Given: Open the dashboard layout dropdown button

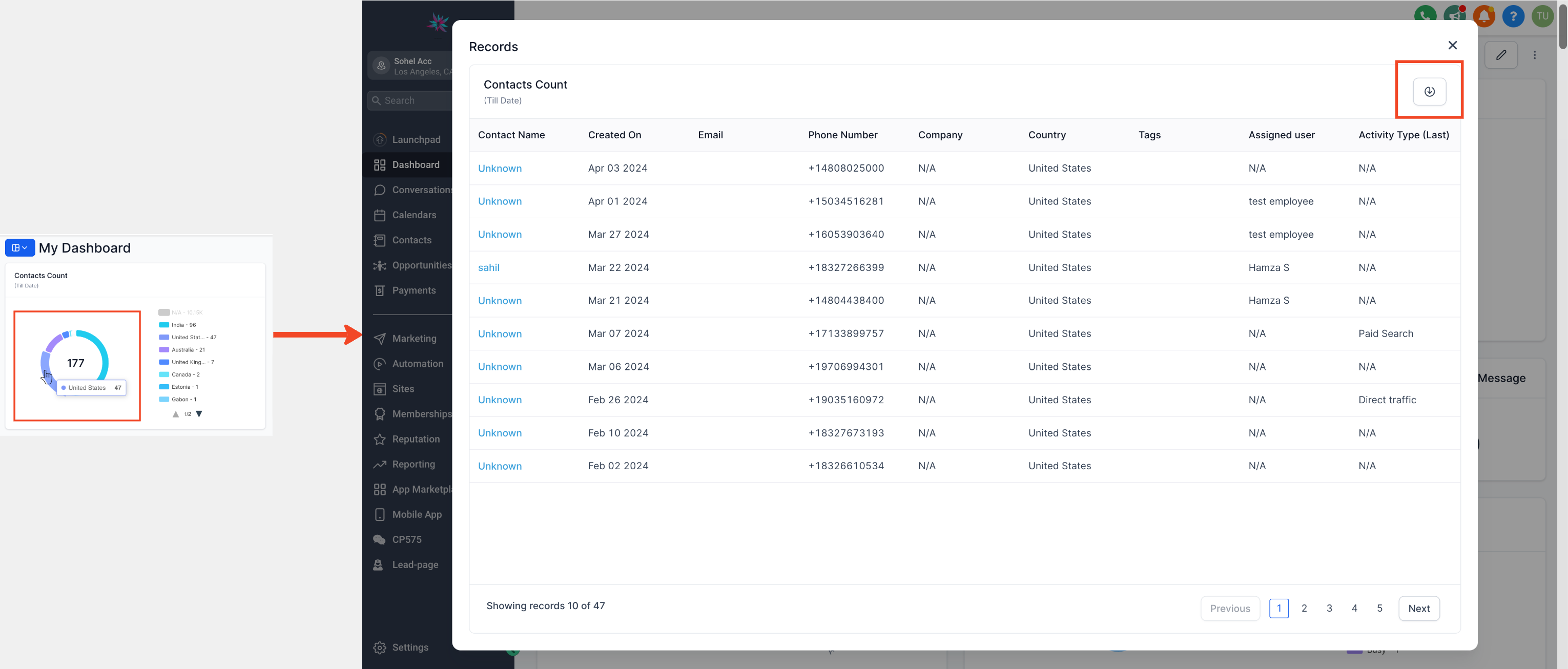Looking at the screenshot, I should coord(19,248).
